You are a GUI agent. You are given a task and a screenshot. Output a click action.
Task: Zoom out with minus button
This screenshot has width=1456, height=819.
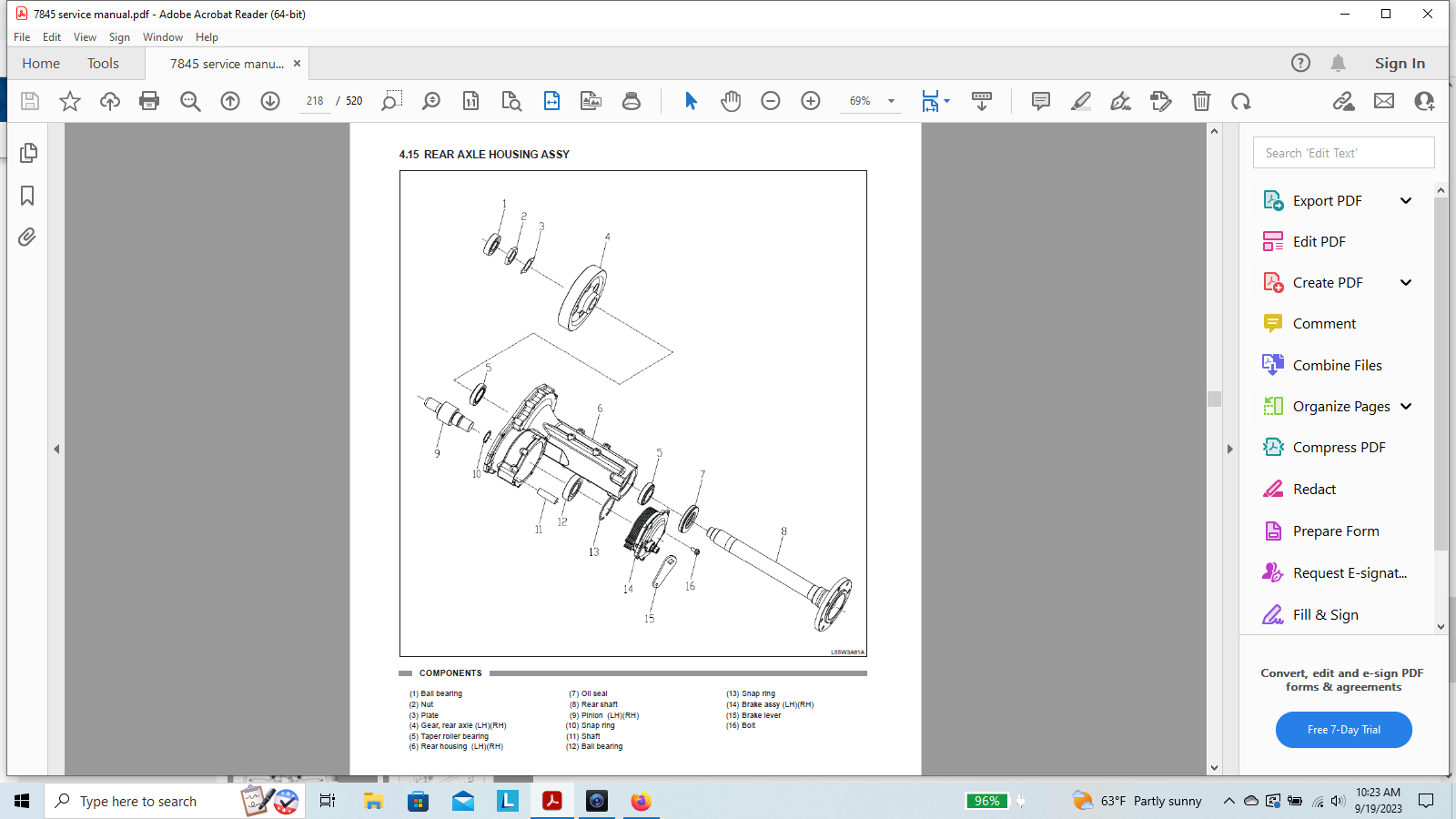771,101
